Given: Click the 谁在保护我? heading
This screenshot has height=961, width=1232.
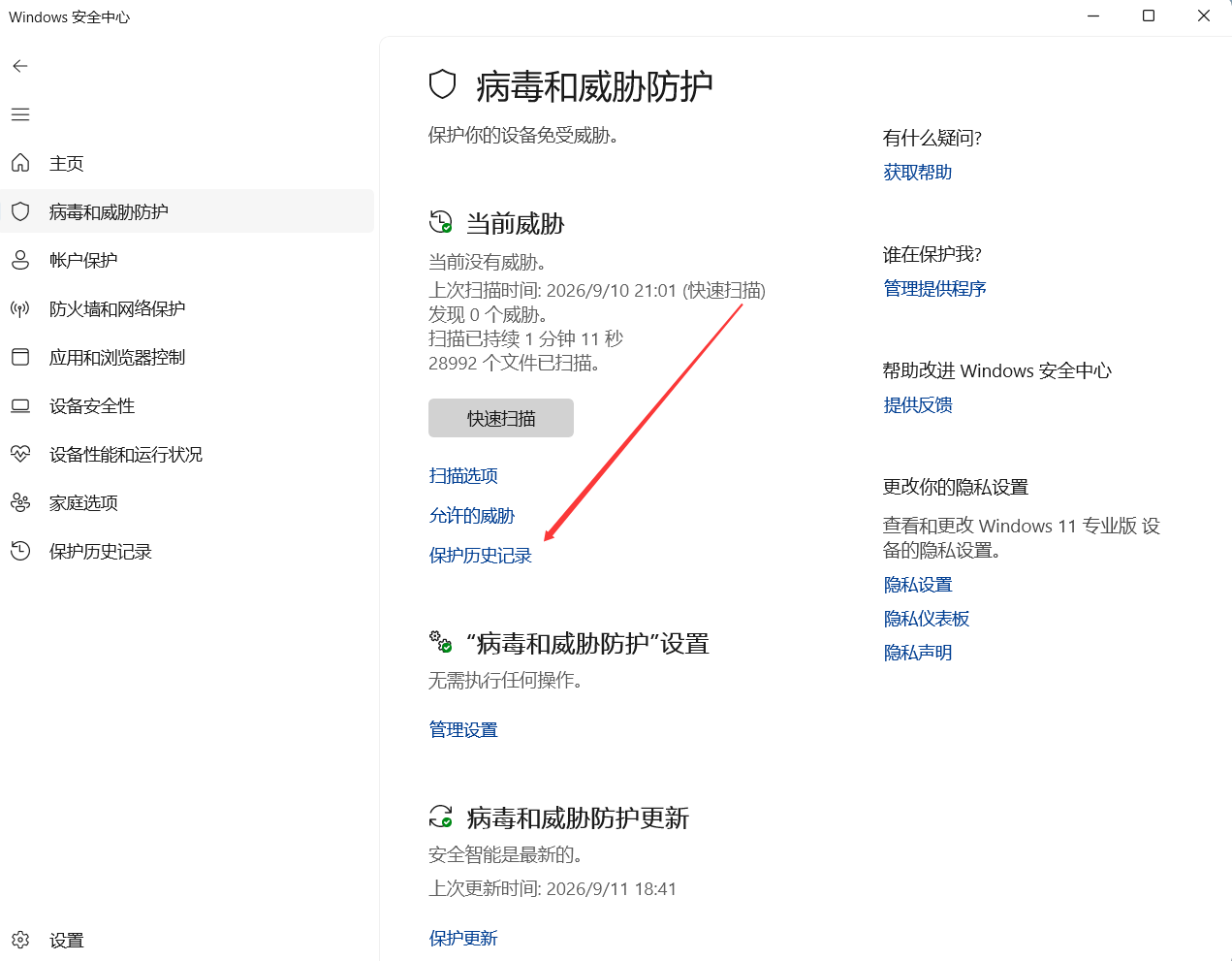Looking at the screenshot, I should [932, 254].
